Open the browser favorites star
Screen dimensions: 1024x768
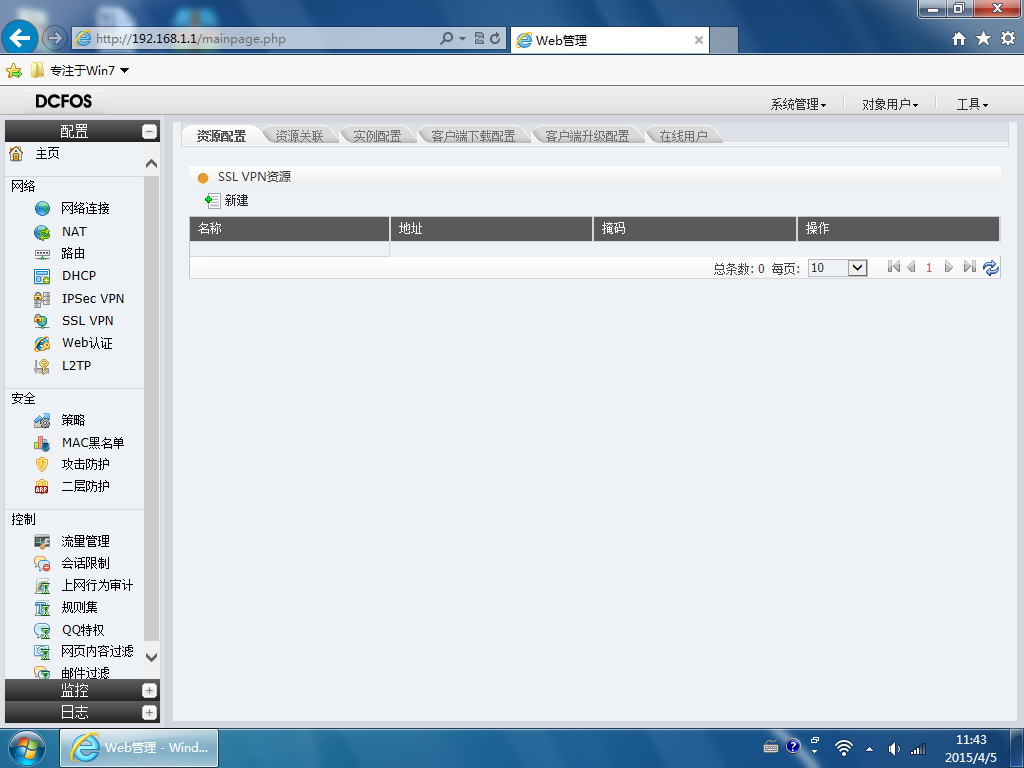[983, 39]
